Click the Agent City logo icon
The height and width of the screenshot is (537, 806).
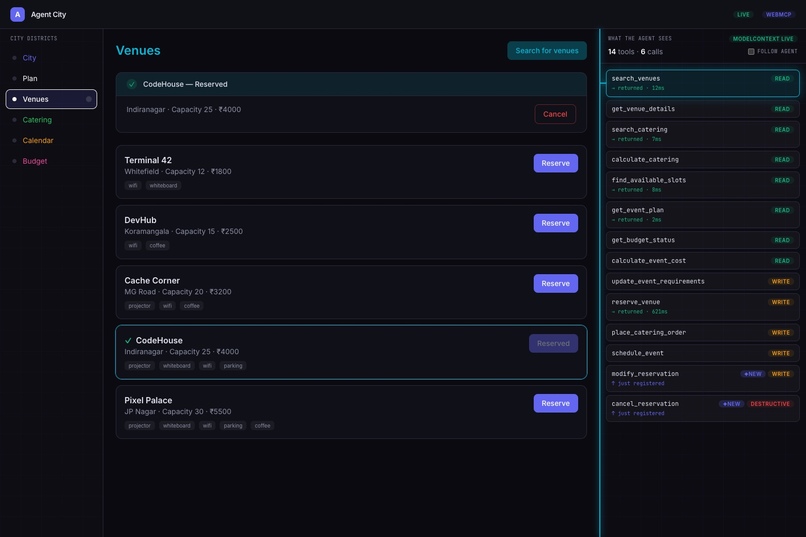(17, 14)
